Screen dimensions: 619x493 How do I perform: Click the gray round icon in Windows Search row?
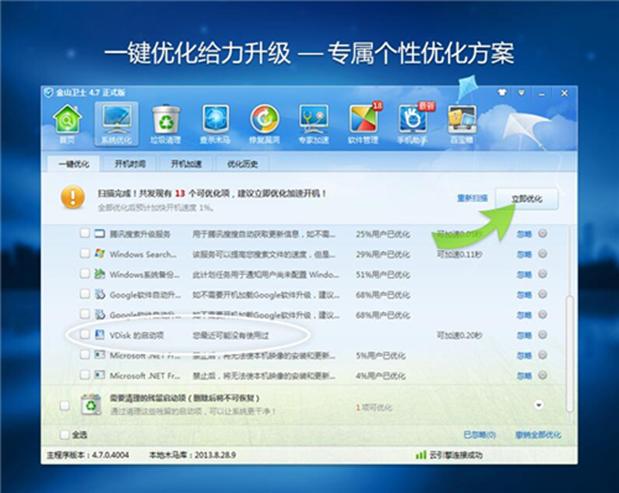[543, 254]
